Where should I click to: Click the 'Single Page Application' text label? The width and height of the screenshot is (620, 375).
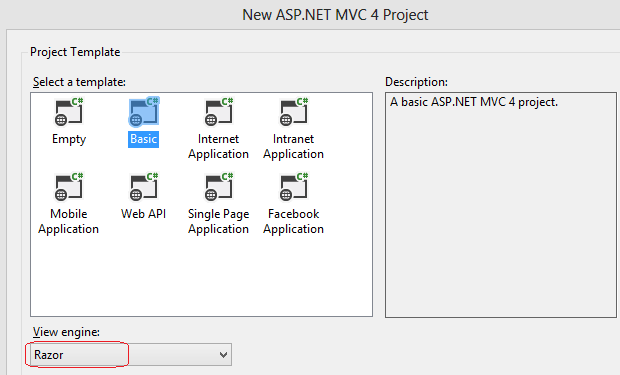coord(219,222)
